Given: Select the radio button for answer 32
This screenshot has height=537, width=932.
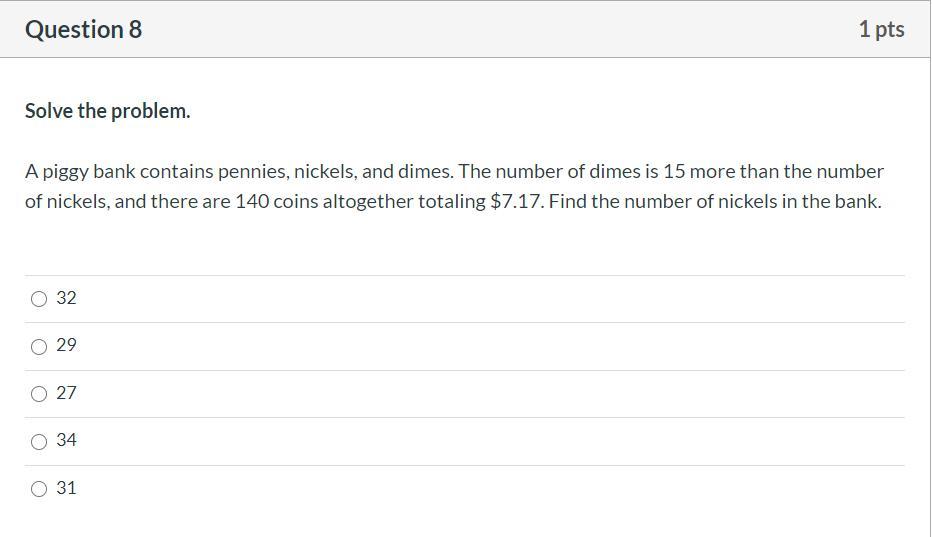Looking at the screenshot, I should (39, 299).
